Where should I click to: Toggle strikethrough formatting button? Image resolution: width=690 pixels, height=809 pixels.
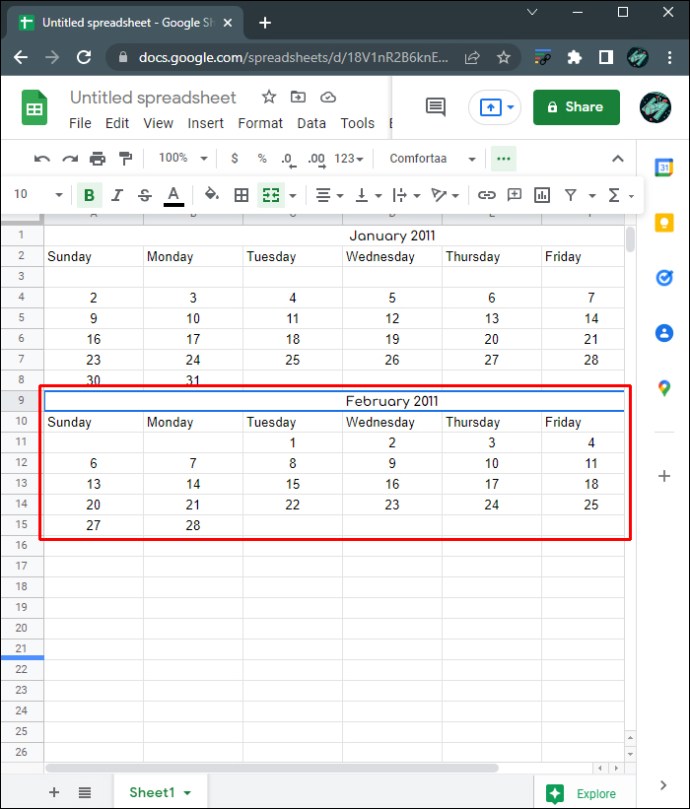point(145,195)
